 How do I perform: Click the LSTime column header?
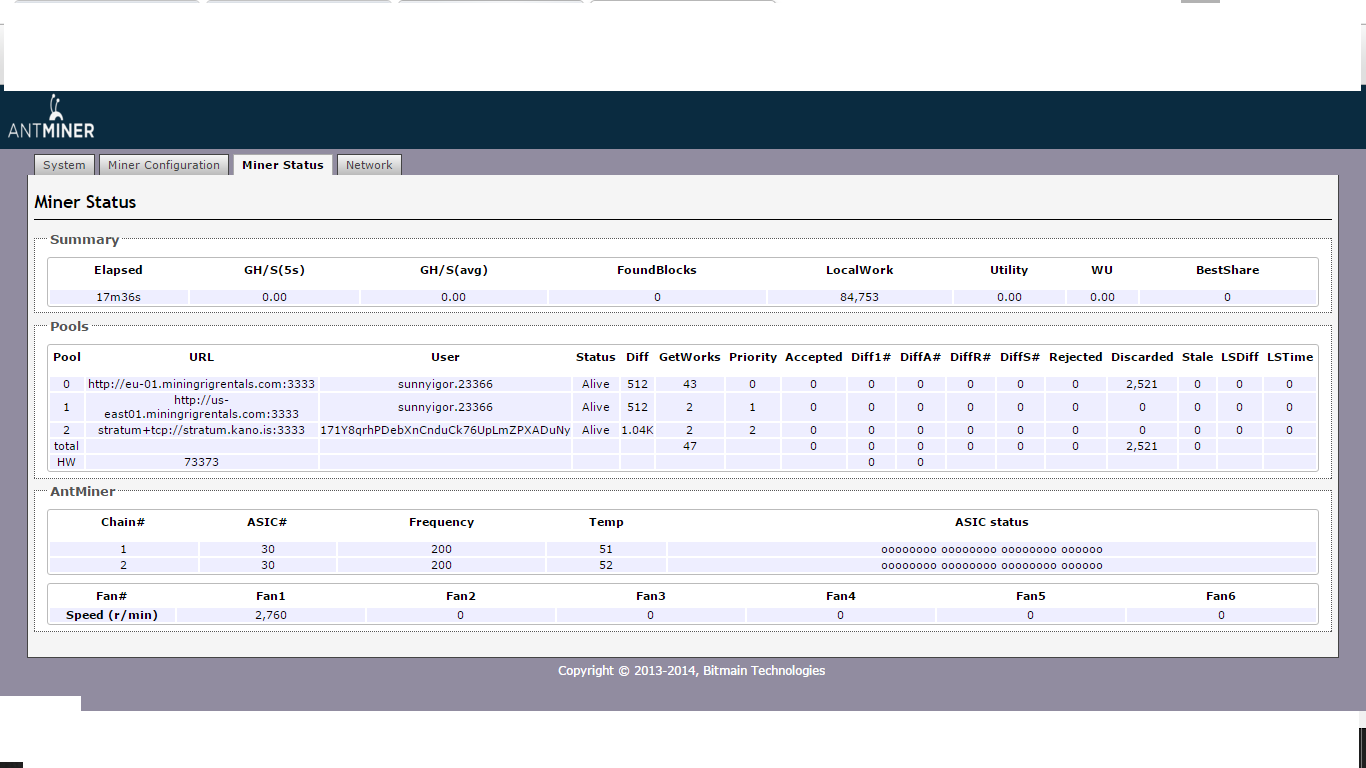(1289, 357)
